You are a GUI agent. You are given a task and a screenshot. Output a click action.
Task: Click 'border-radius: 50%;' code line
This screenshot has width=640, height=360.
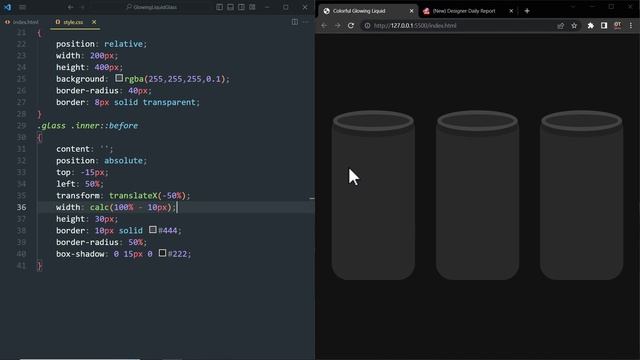point(101,242)
